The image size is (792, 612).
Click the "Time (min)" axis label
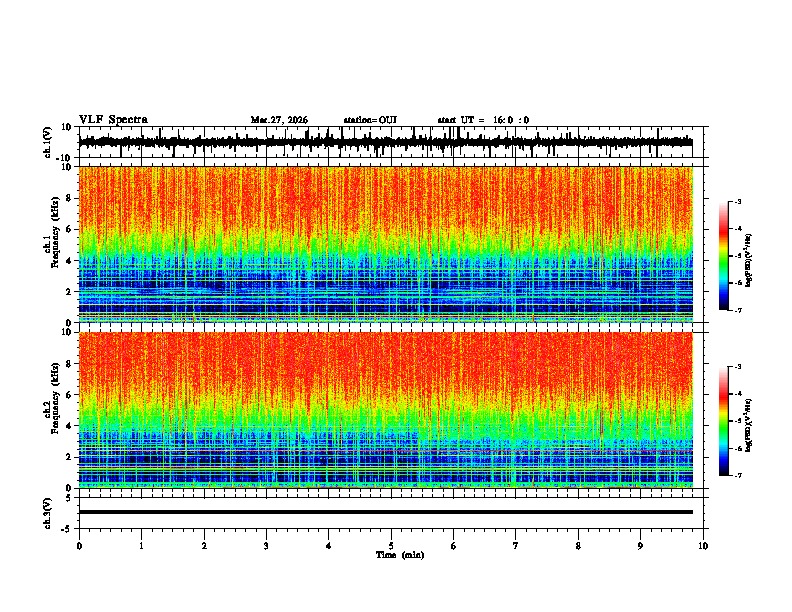point(400,555)
